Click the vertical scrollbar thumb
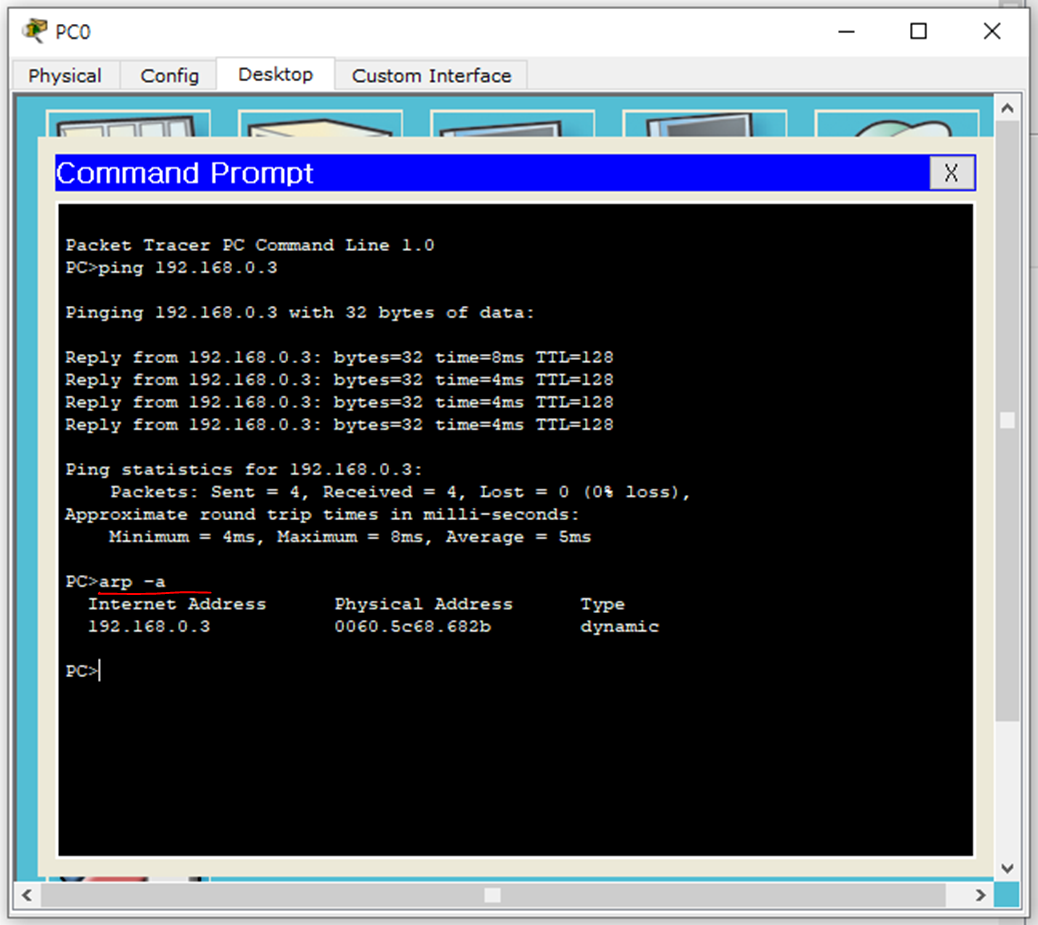 [1007, 420]
